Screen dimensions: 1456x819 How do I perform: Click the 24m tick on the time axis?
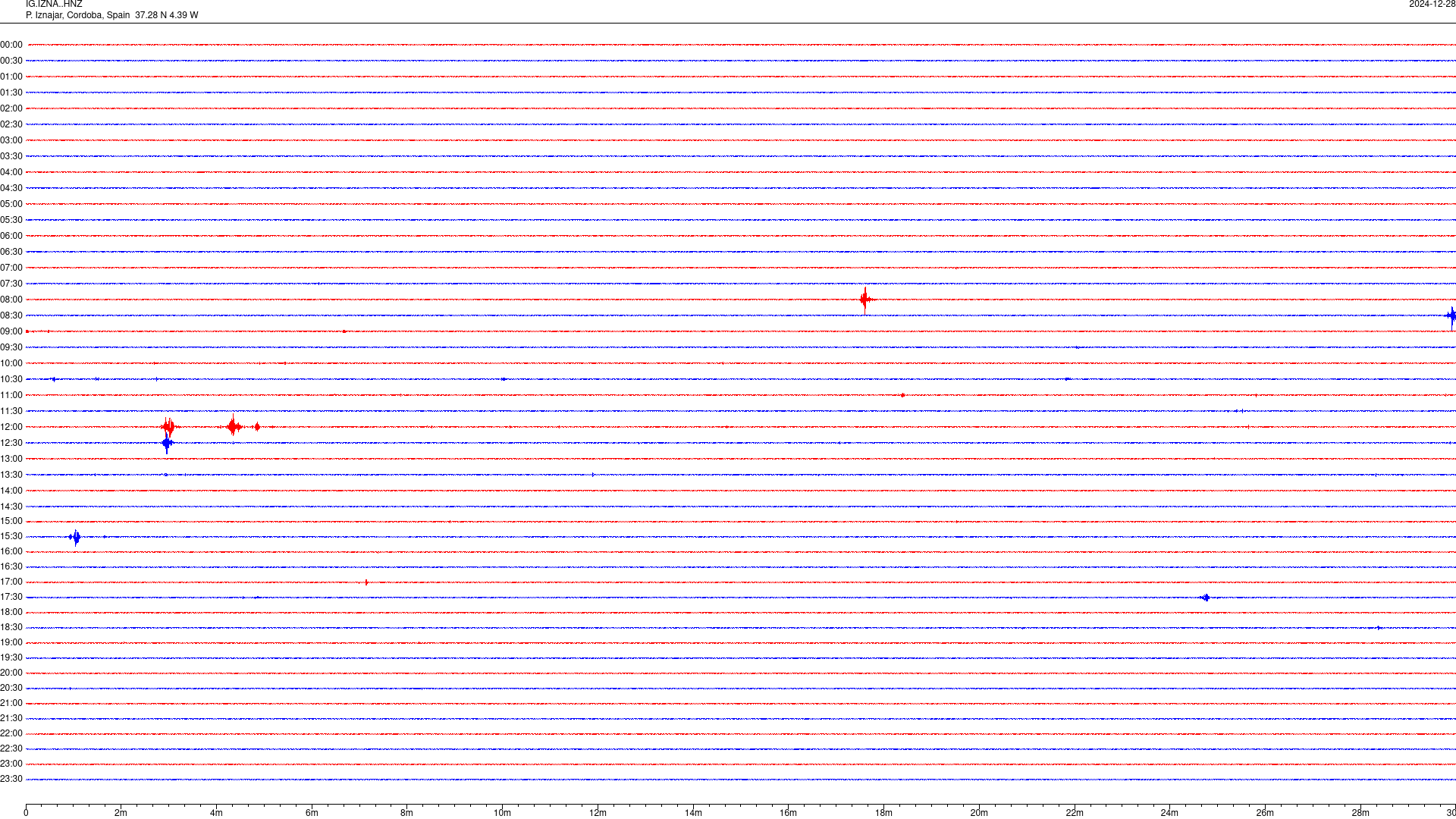pos(1169,813)
